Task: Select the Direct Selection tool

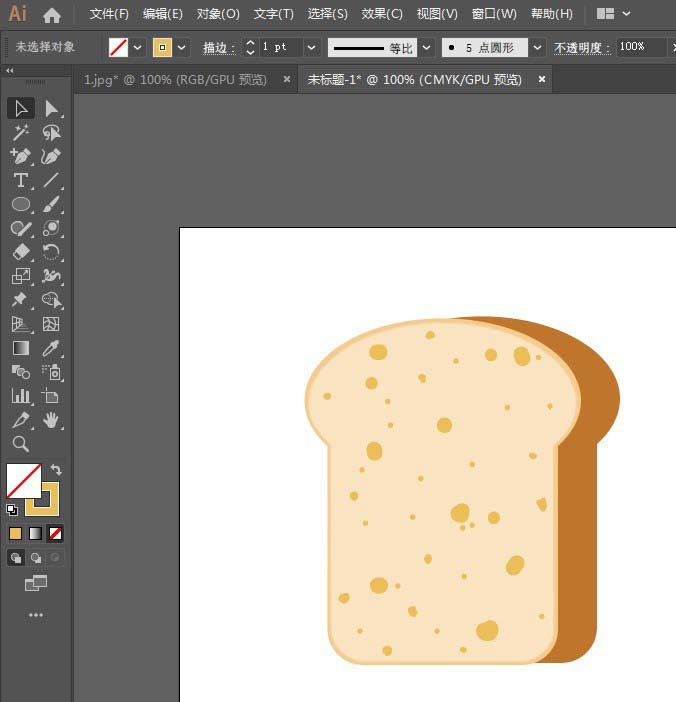Action: pos(51,108)
